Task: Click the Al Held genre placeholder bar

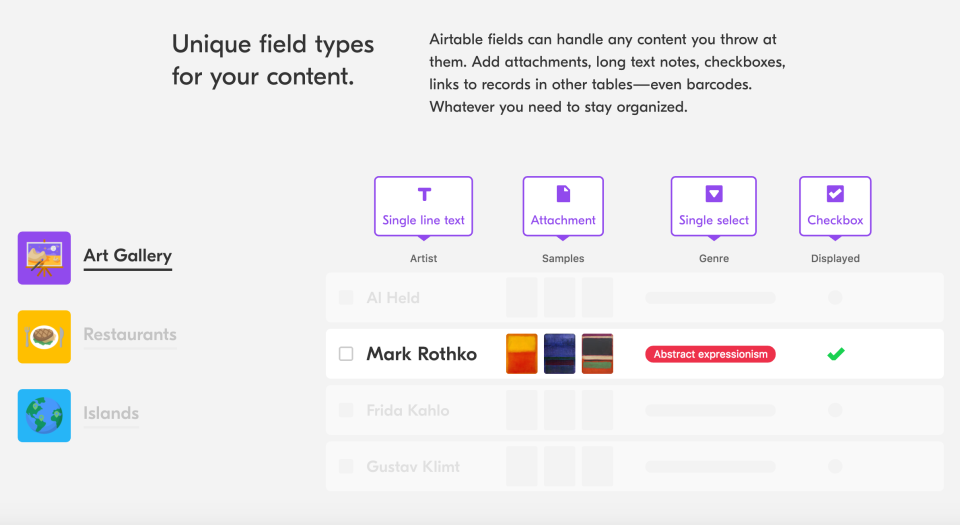Action: pos(710,298)
